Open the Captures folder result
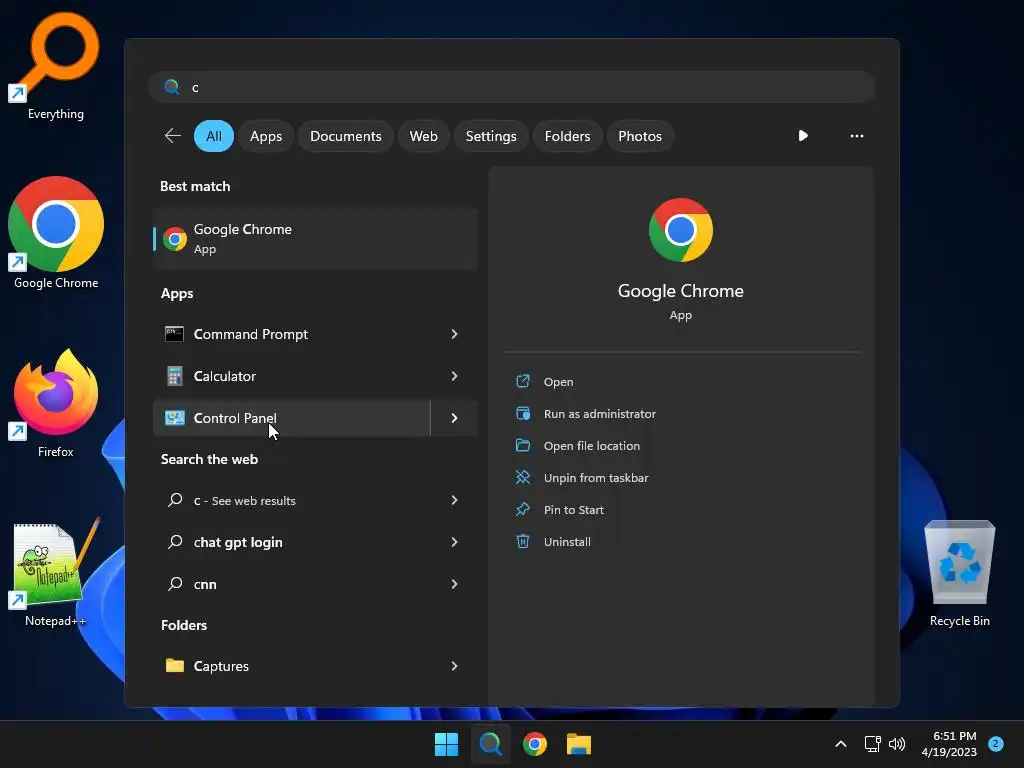The image size is (1024, 768). point(292,666)
